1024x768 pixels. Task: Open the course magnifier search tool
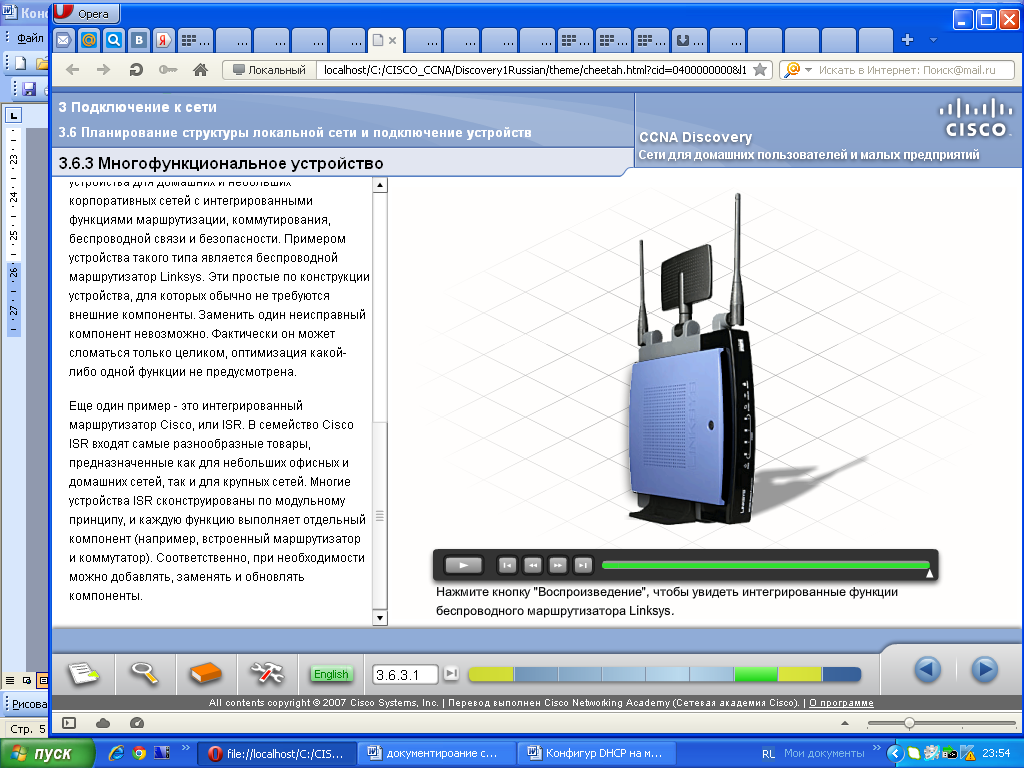tap(144, 673)
